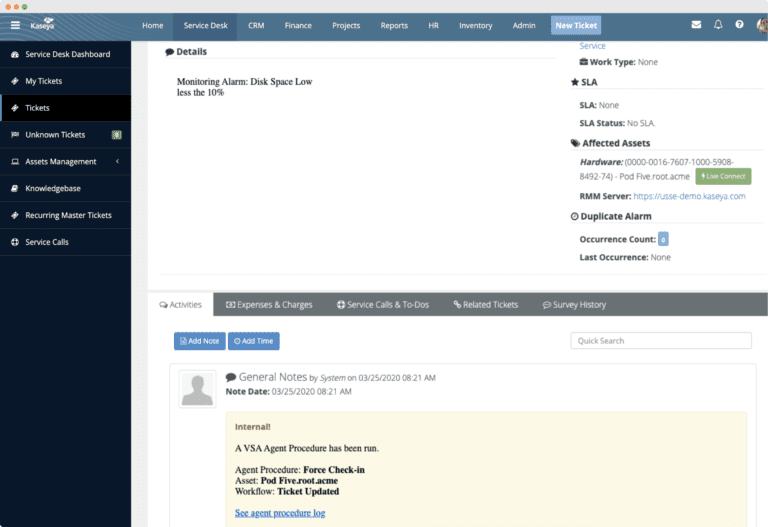The width and height of the screenshot is (768, 527).
Task: Open the Inventory menu
Action: click(x=476, y=25)
